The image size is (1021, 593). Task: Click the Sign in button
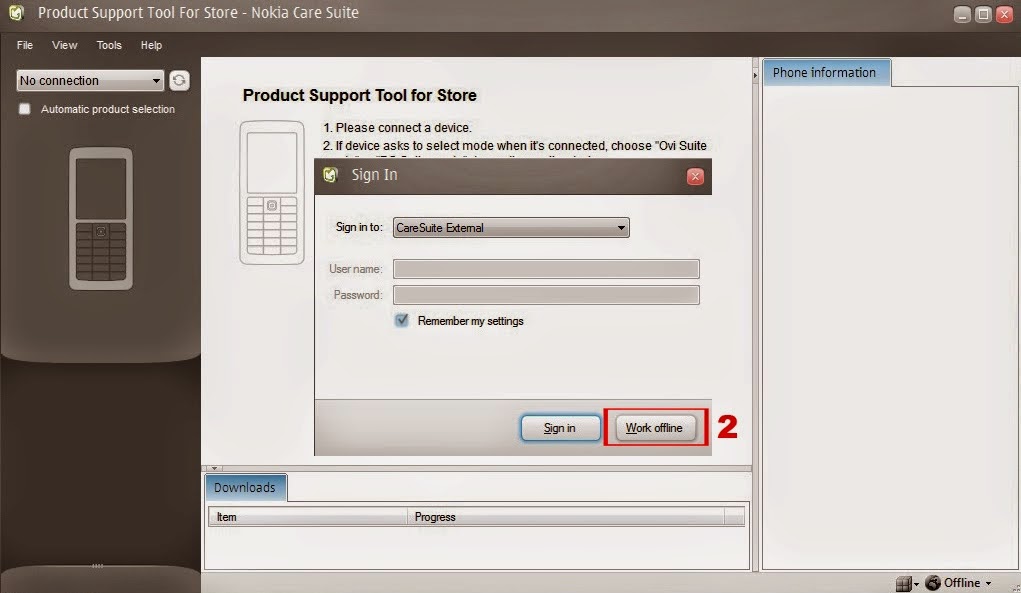[560, 428]
